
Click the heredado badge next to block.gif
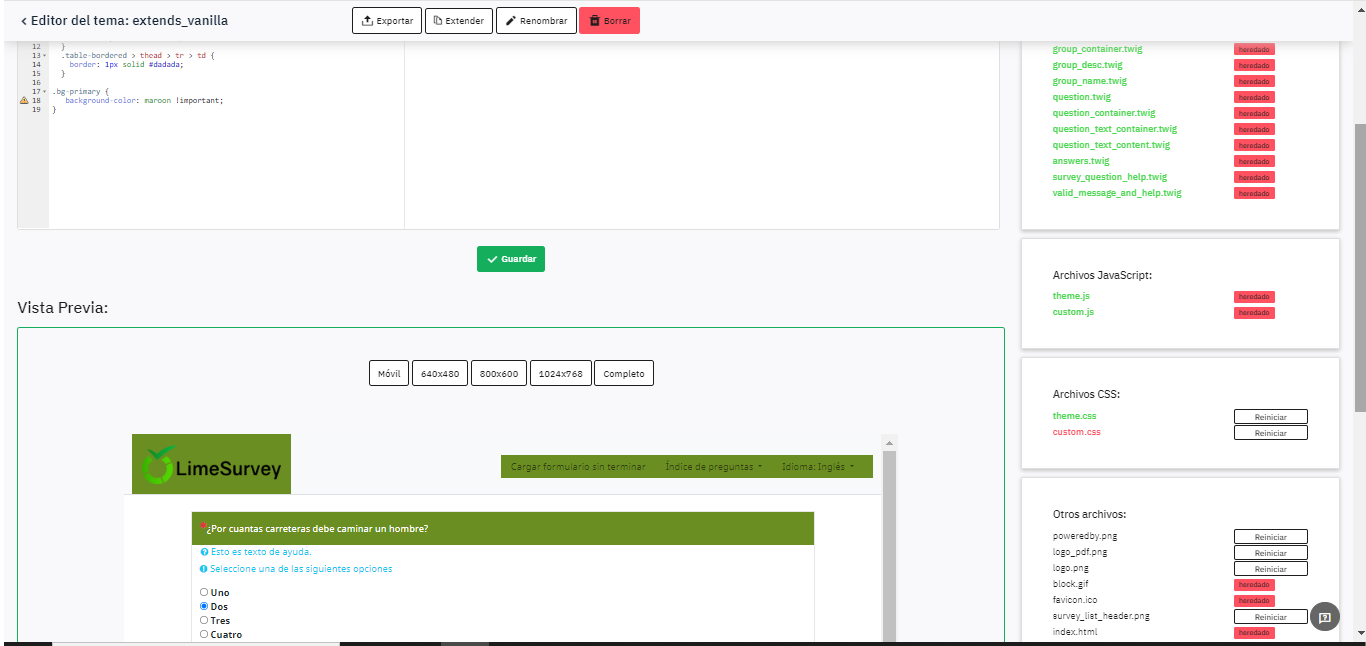[x=1254, y=585]
